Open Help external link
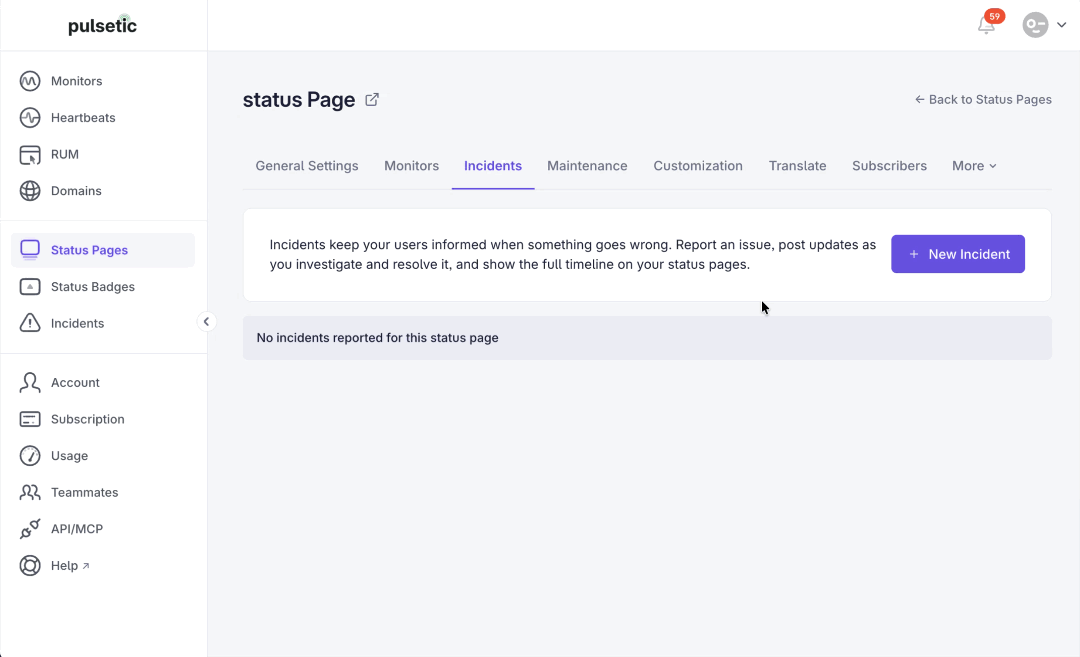The height and width of the screenshot is (657, 1080). (103, 565)
